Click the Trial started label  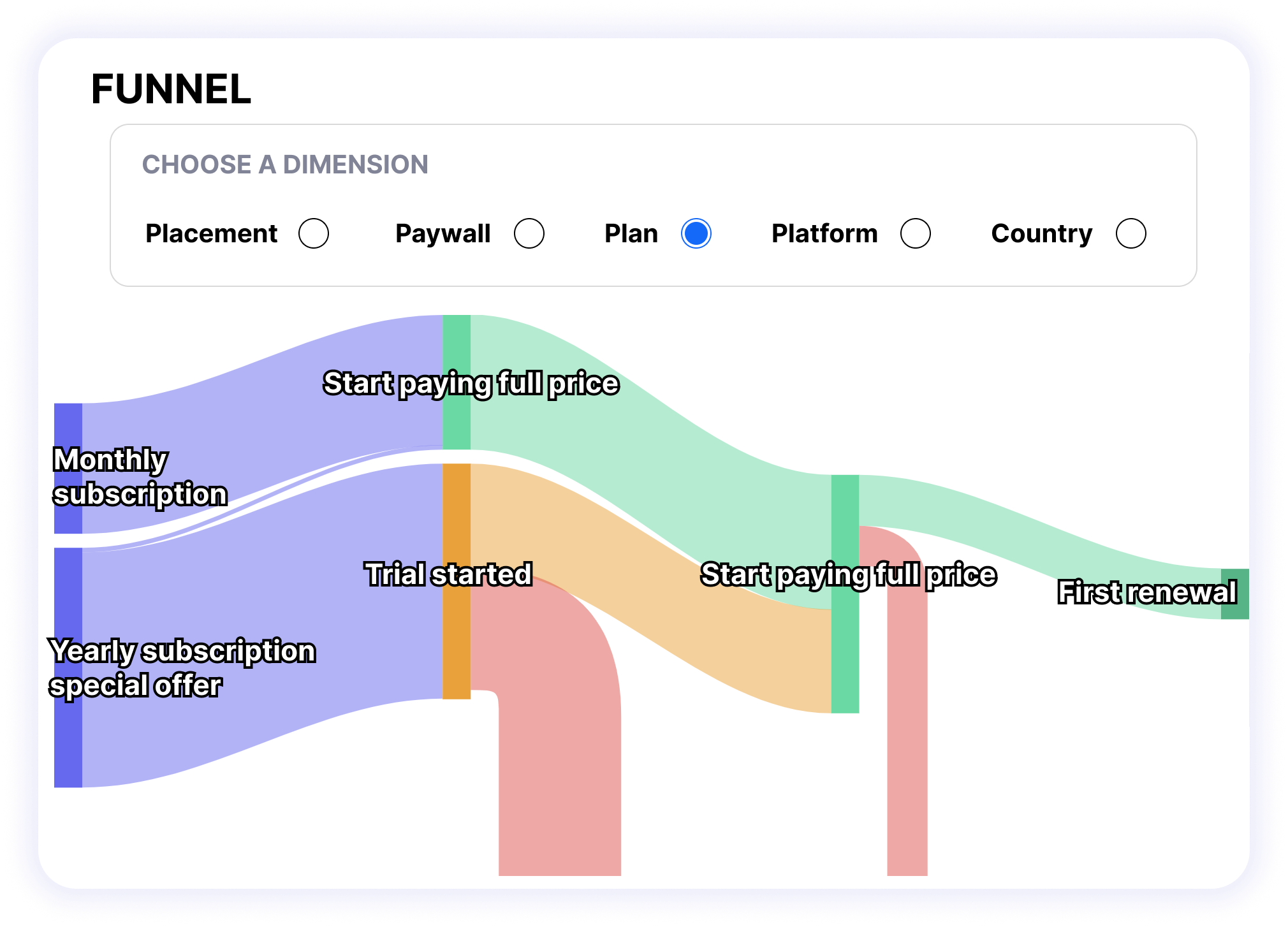click(x=448, y=574)
